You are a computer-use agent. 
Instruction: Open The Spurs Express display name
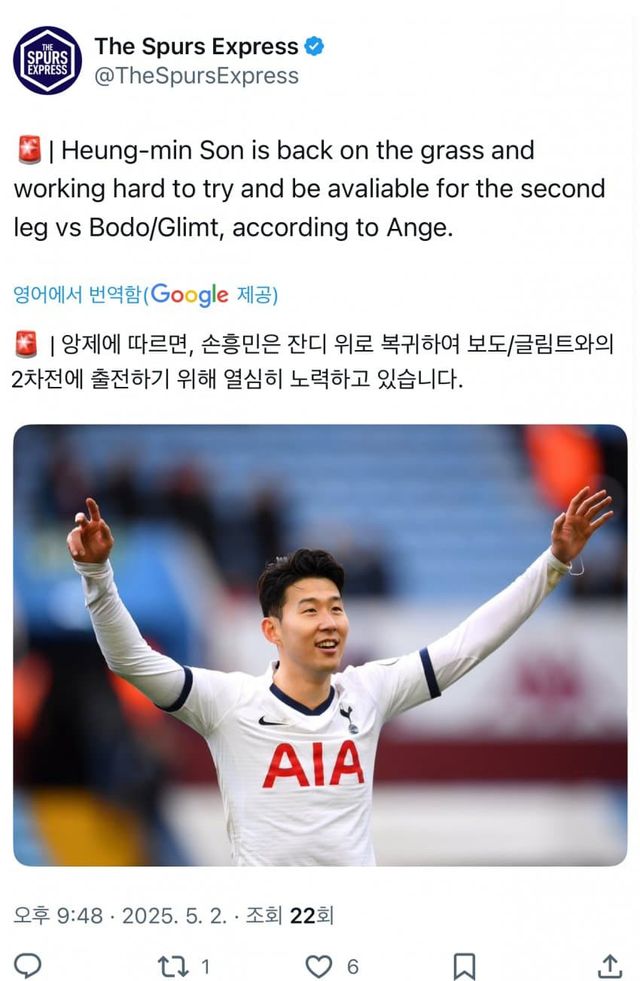[196, 46]
